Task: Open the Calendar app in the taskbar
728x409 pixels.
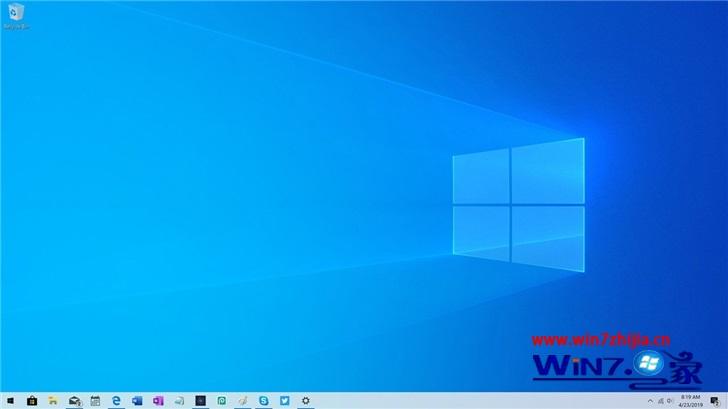Action: point(95,401)
